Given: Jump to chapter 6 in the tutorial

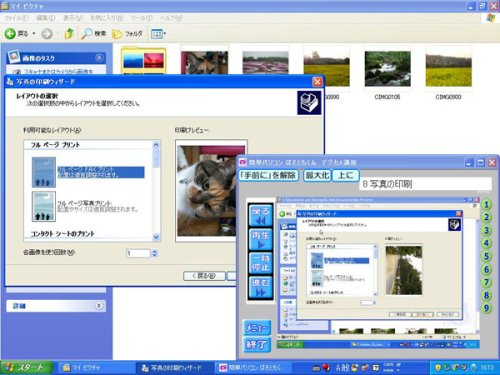Looking at the screenshot, I should [486, 269].
